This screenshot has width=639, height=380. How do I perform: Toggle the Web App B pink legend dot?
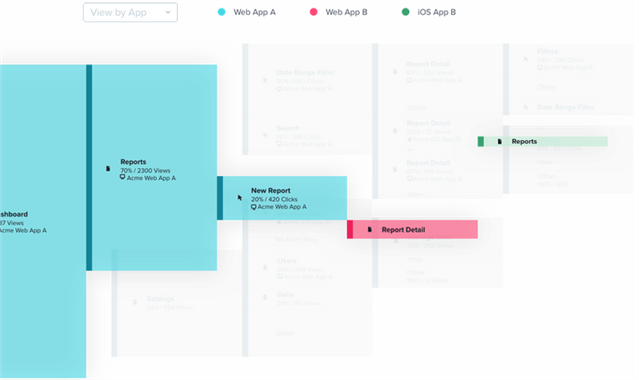(313, 12)
